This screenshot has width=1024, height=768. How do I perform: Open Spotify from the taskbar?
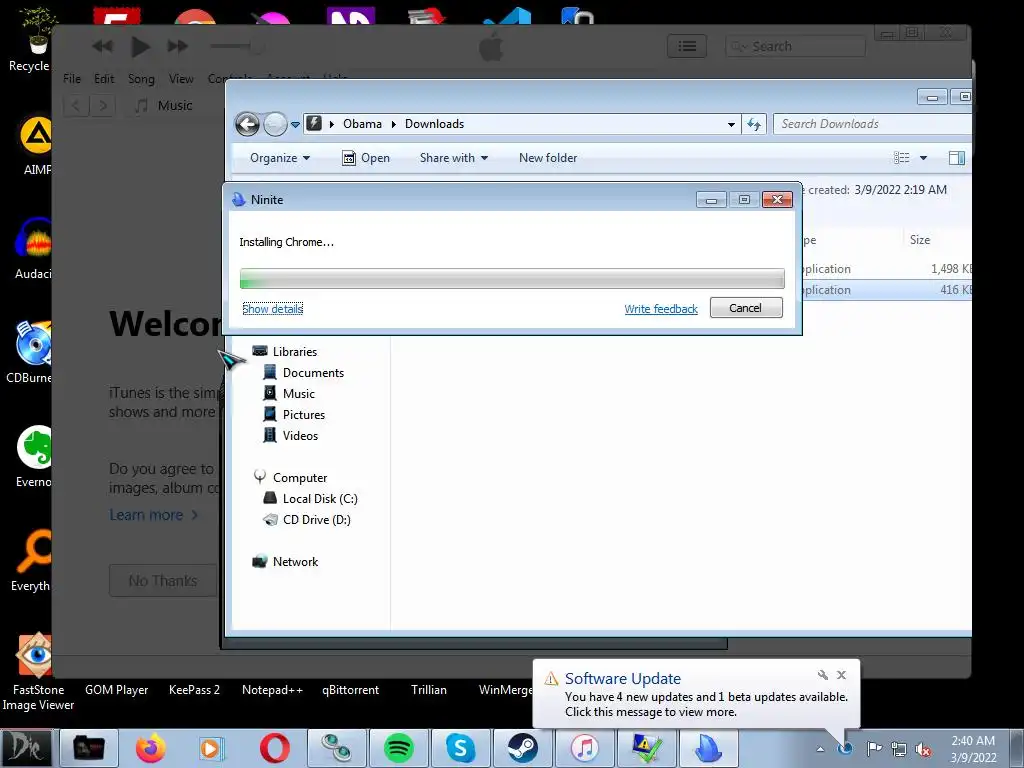click(x=398, y=748)
